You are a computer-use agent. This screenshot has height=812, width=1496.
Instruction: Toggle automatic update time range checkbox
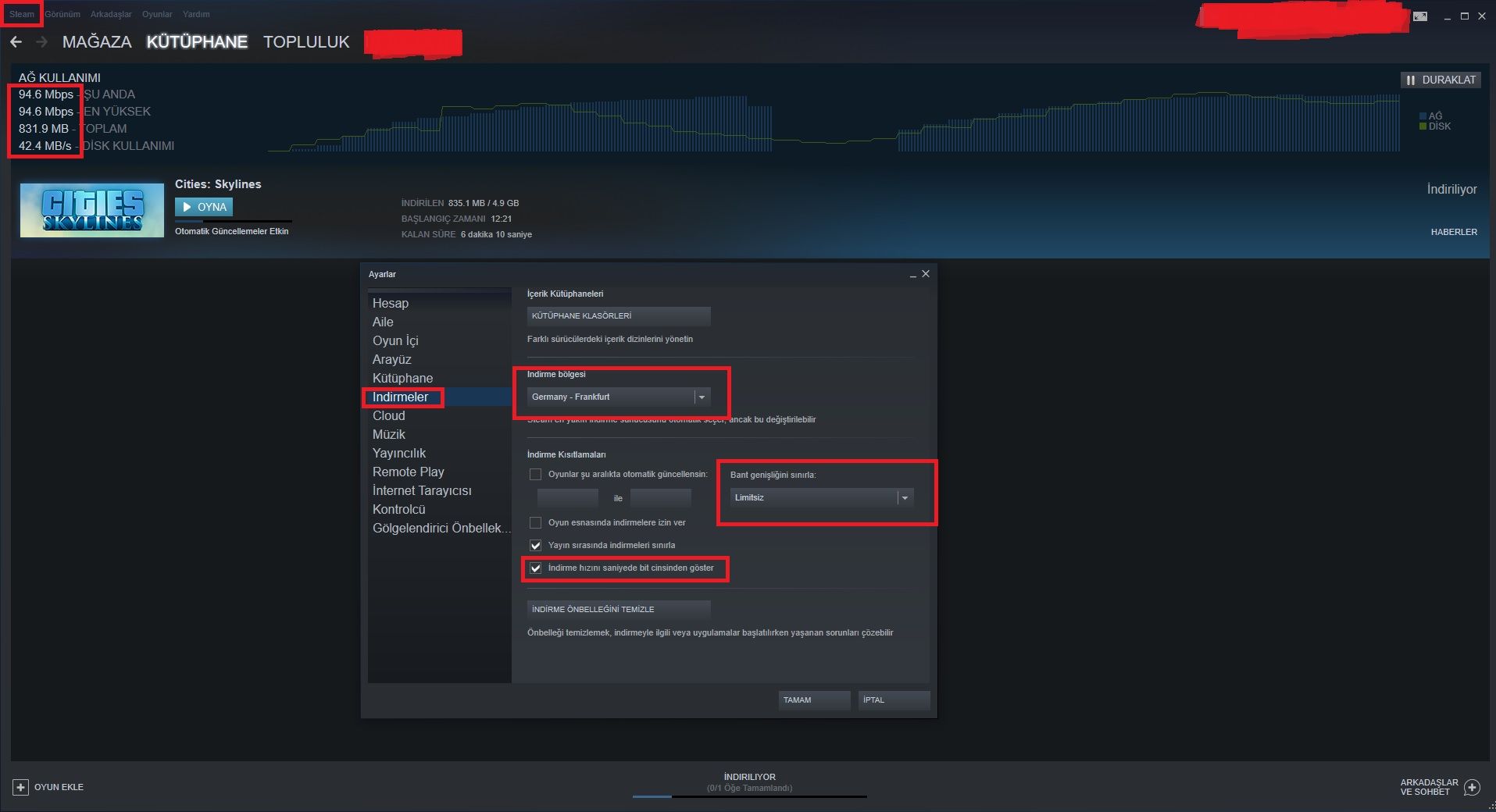coord(535,474)
